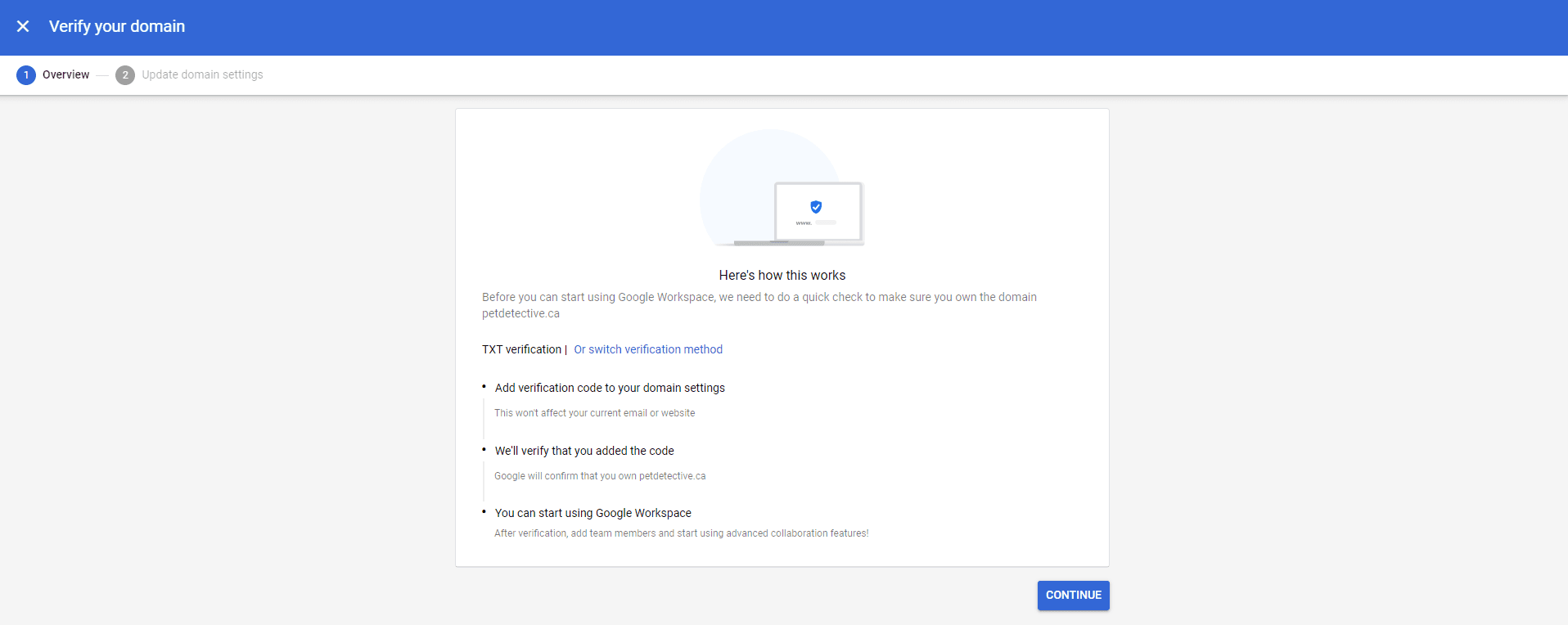Click the 'TXT verification' label
The image size is (1568, 625).
521,349
